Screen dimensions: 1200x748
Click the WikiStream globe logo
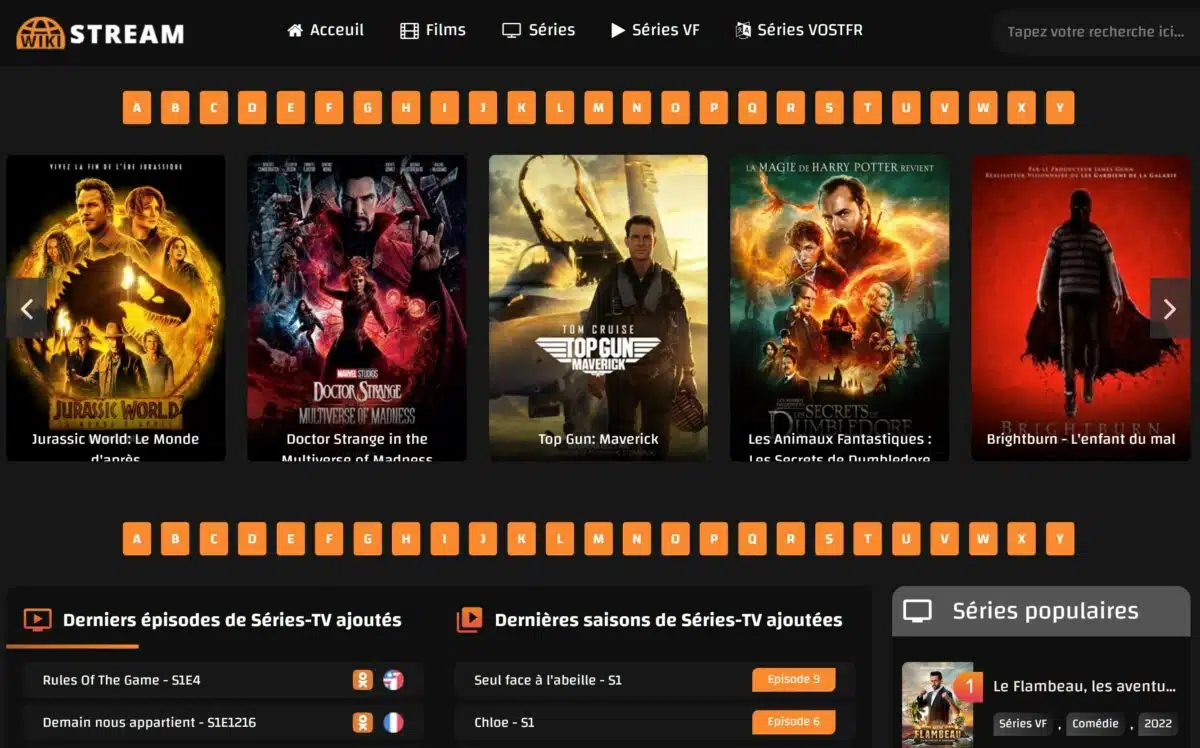pyautogui.click(x=41, y=33)
